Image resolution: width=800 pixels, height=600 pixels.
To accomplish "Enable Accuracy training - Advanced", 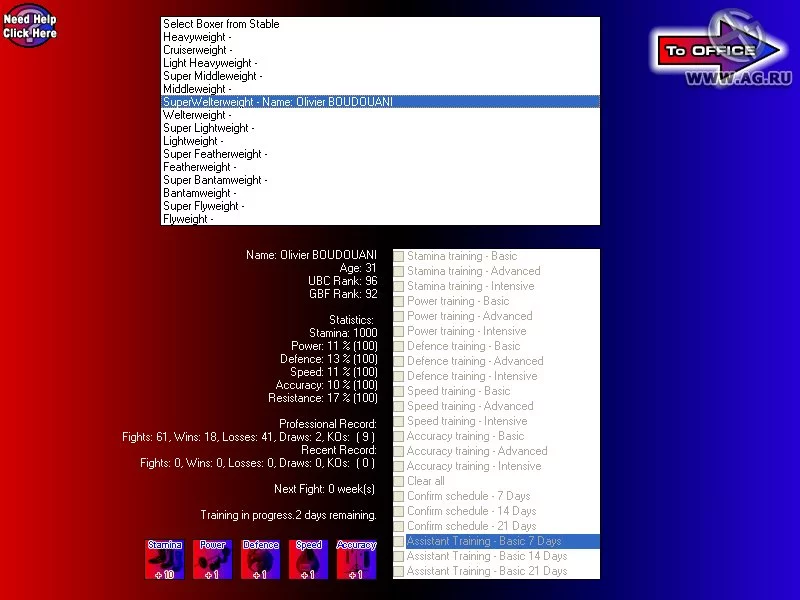I will click(x=399, y=451).
